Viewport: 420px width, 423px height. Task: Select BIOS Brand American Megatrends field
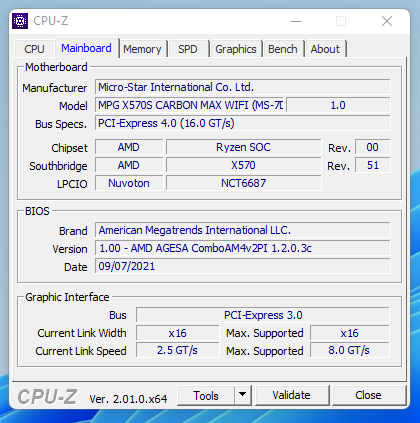coord(242,230)
